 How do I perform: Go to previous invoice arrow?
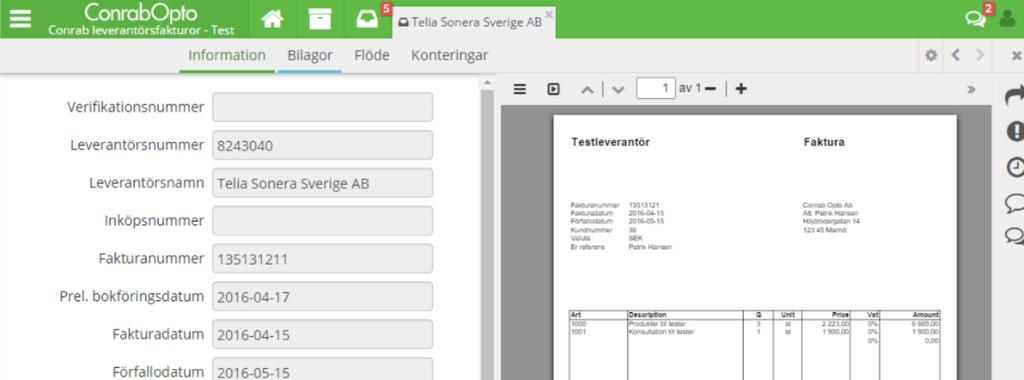point(955,55)
